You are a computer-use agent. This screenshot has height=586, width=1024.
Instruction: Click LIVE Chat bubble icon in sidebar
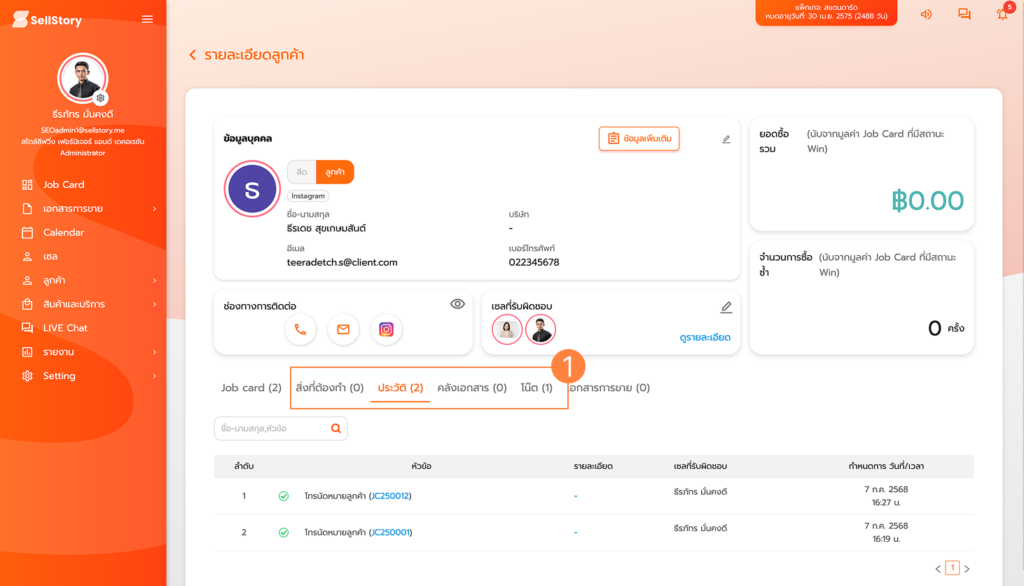pos(27,328)
